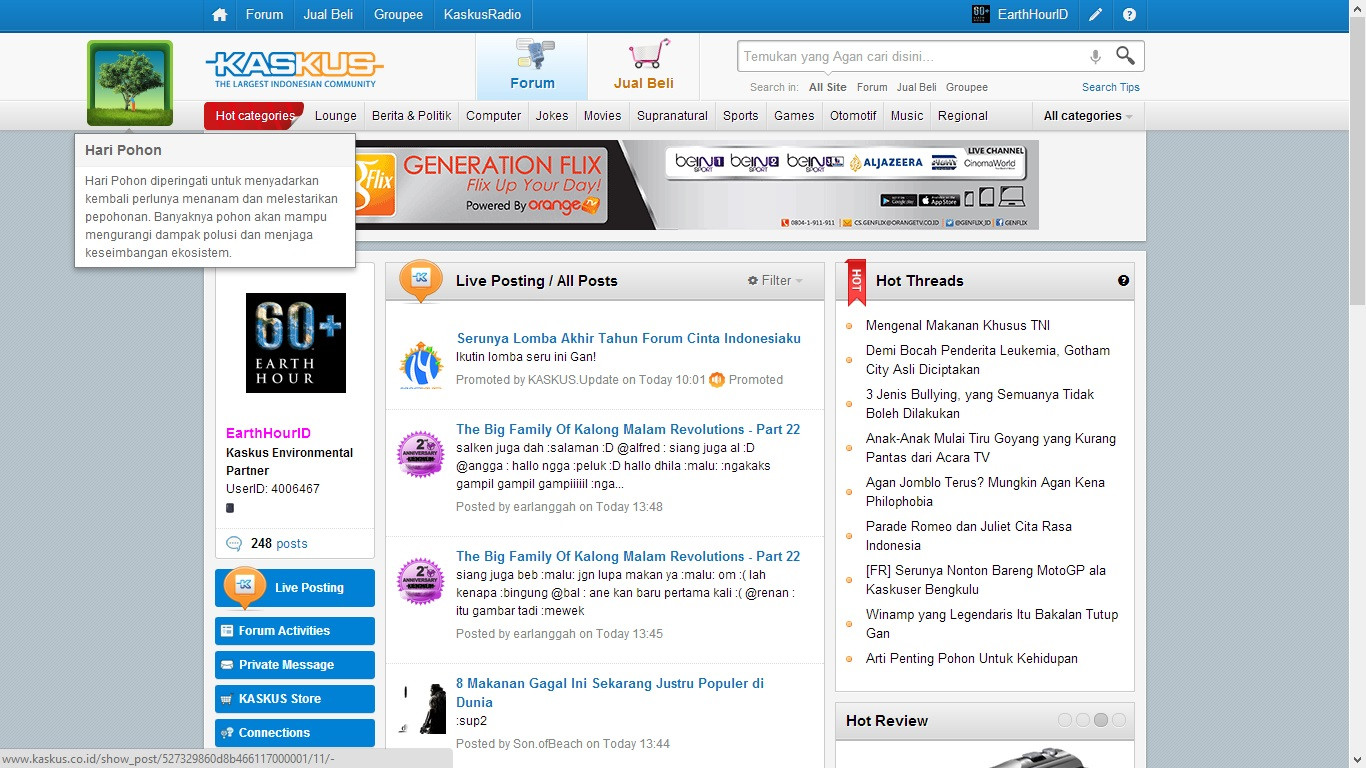Viewport: 1366px width, 768px height.
Task: Expand the Filter dropdown in Live Posting
Action: [x=776, y=281]
